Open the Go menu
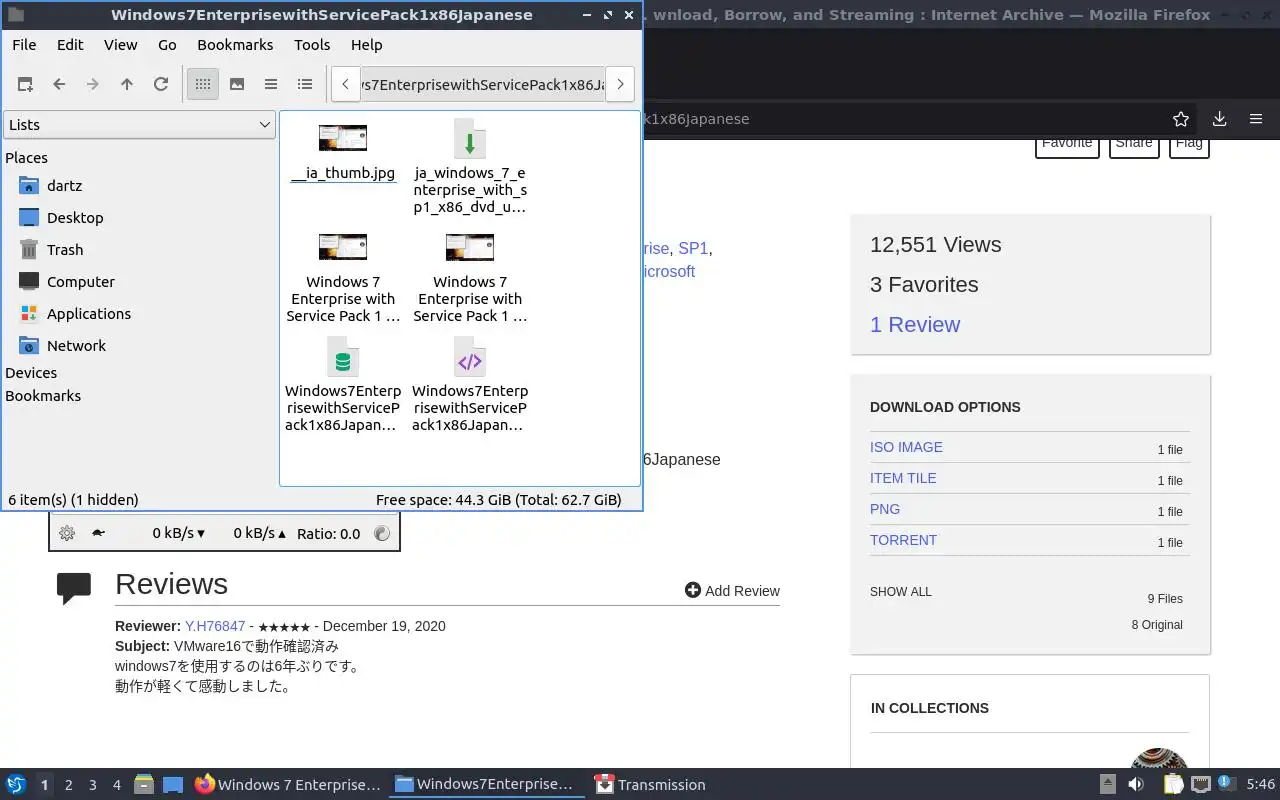Viewport: 1280px width, 800px height. coord(167,45)
